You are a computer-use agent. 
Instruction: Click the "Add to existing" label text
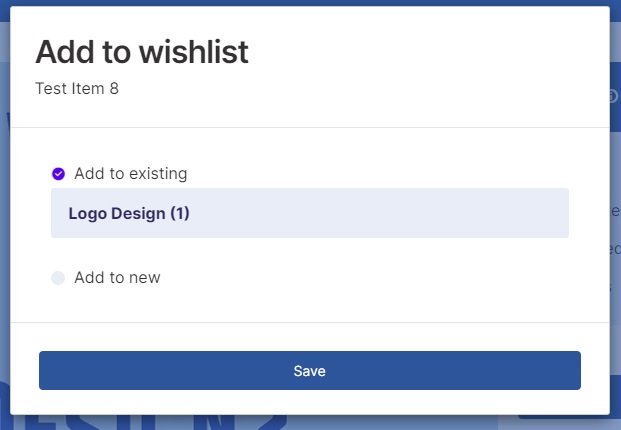pos(130,174)
